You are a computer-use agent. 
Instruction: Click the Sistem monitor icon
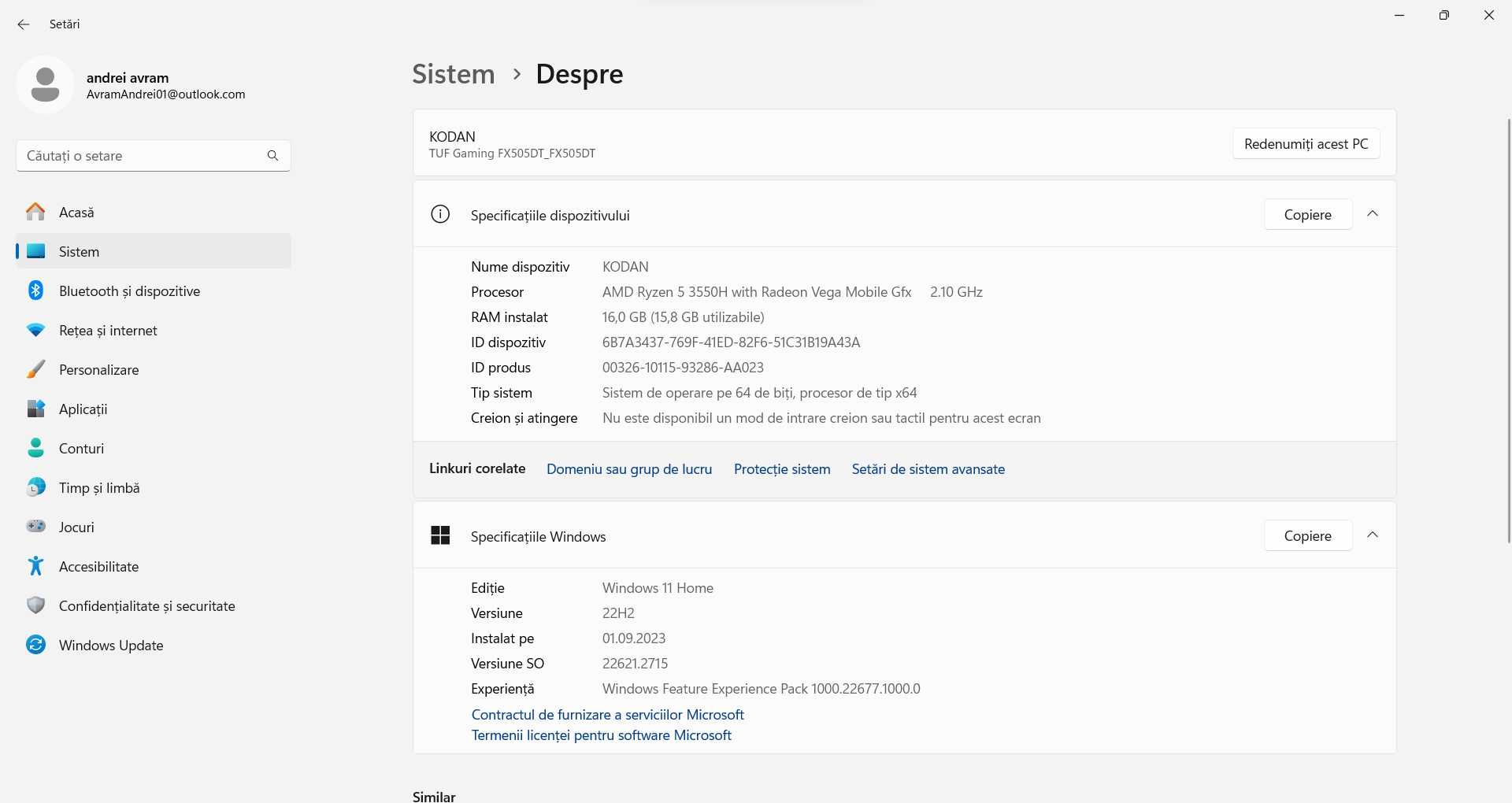(x=35, y=251)
